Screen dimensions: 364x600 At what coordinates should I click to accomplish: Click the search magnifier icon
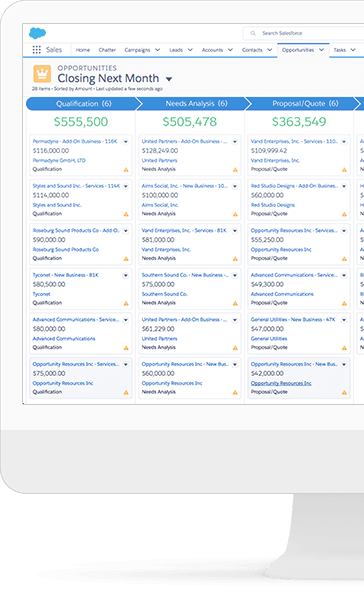[253, 33]
